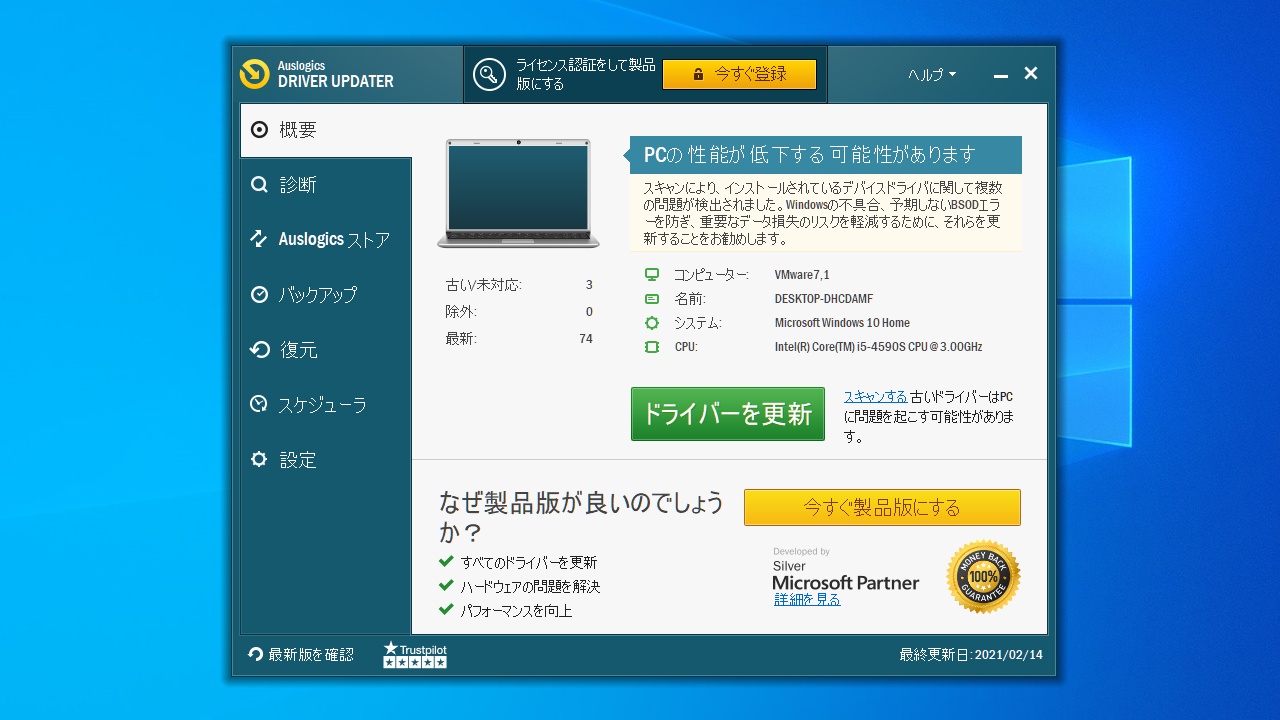Select the 概要 icon in the sidebar
1280x720 pixels.
259,130
